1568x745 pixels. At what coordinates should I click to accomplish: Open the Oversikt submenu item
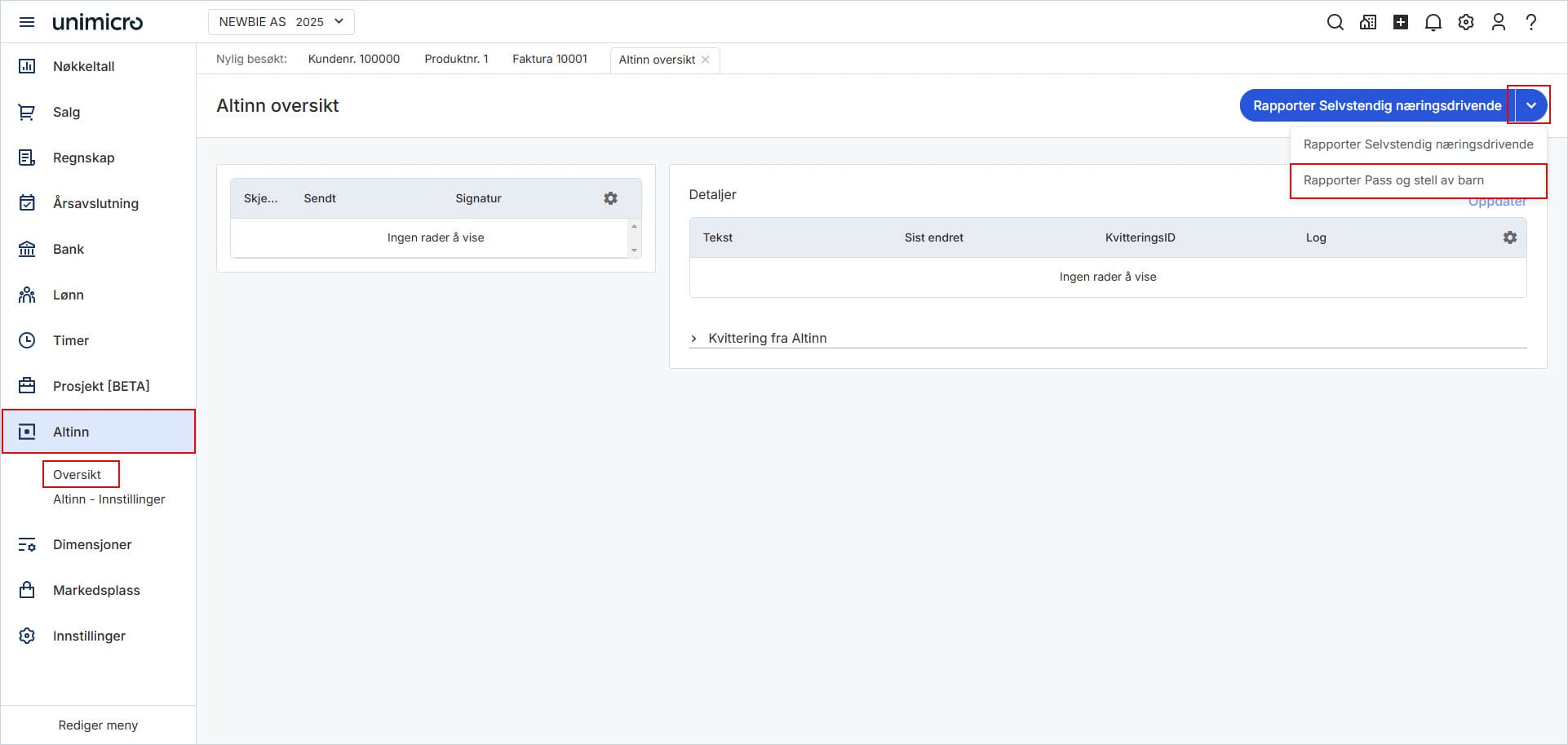(78, 475)
